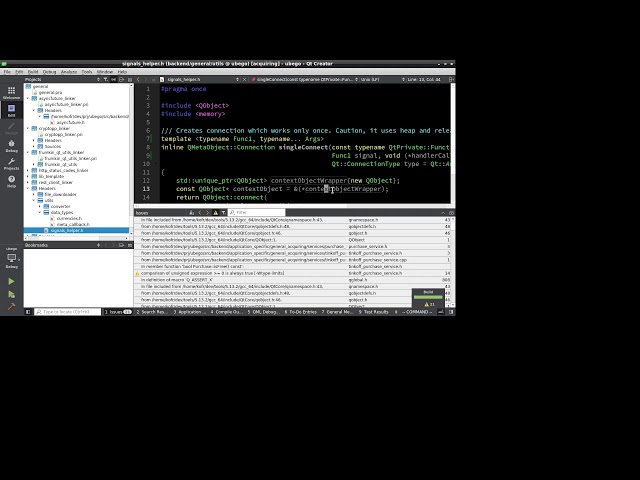Open the Edit menu
Viewport: 640px width, 480px height.
pyautogui.click(x=19, y=72)
